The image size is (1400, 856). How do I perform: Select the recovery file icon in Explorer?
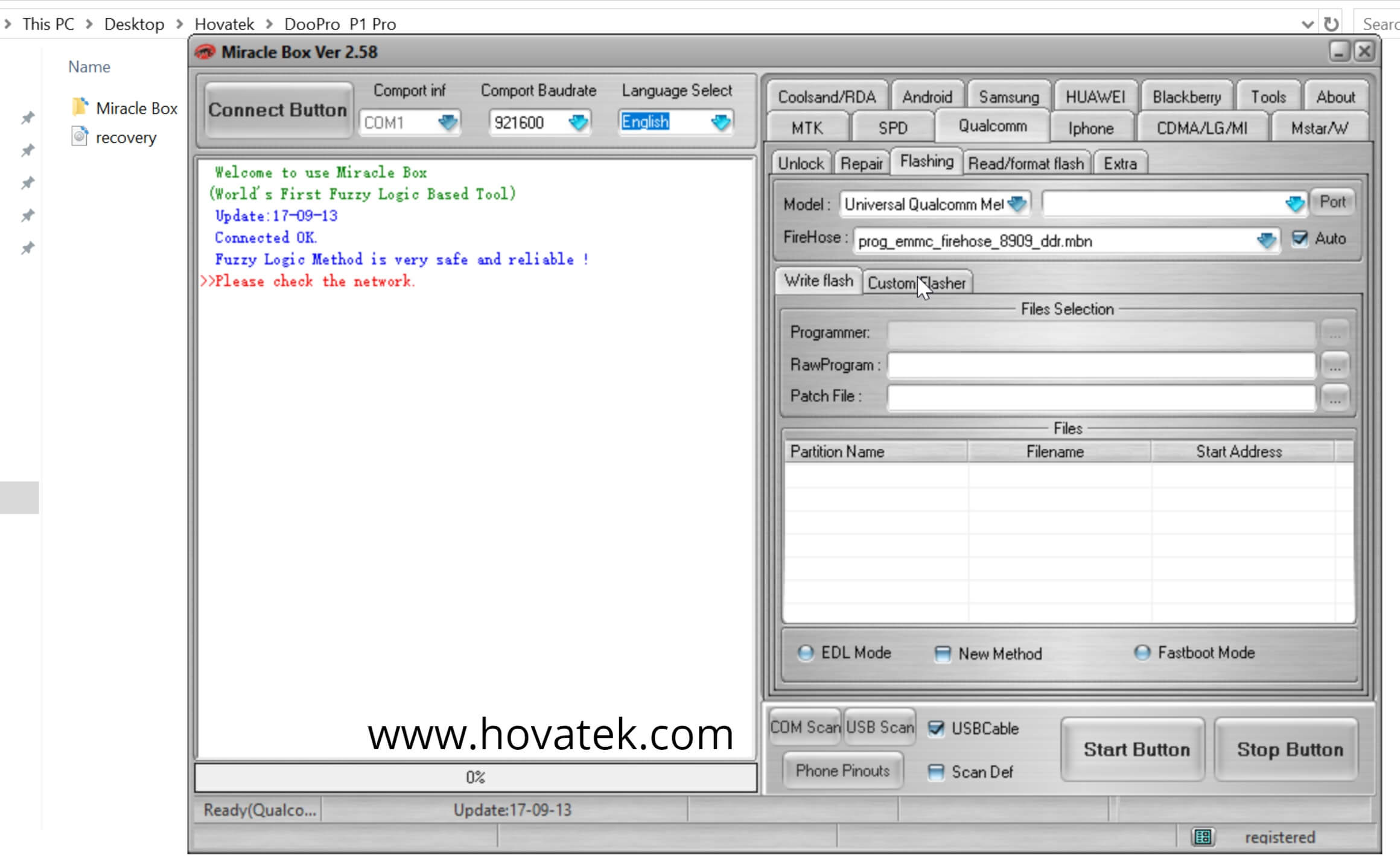pos(80,137)
